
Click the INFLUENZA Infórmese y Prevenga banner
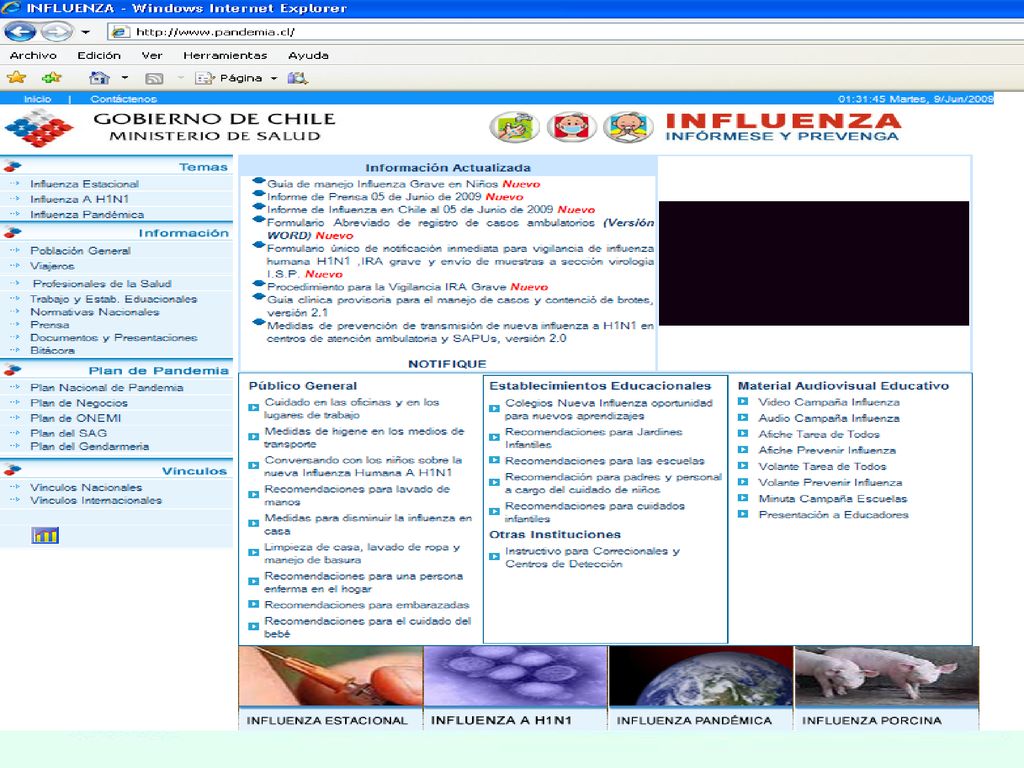pos(782,127)
